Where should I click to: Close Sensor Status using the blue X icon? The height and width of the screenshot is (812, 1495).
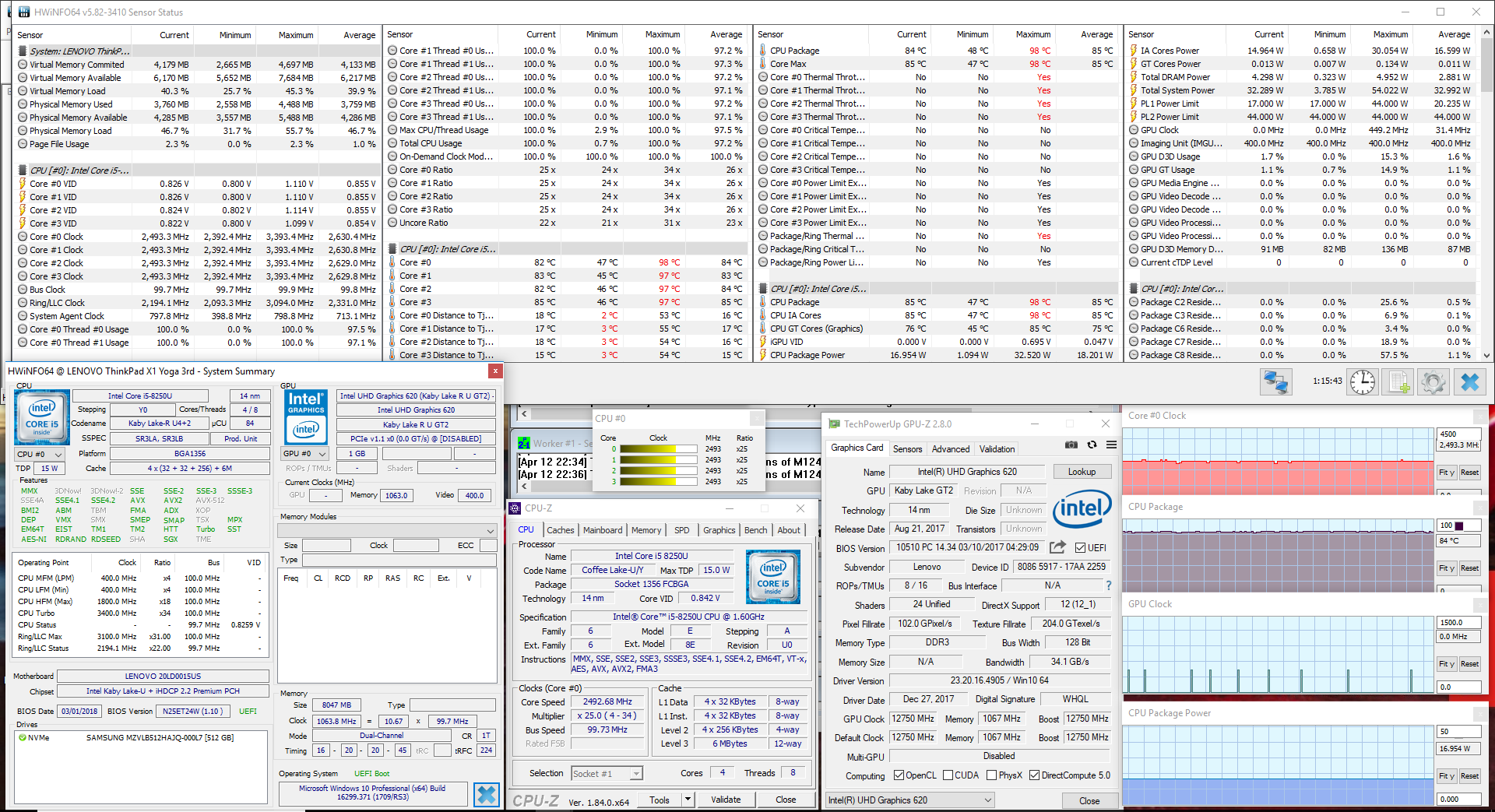pyautogui.click(x=1470, y=382)
